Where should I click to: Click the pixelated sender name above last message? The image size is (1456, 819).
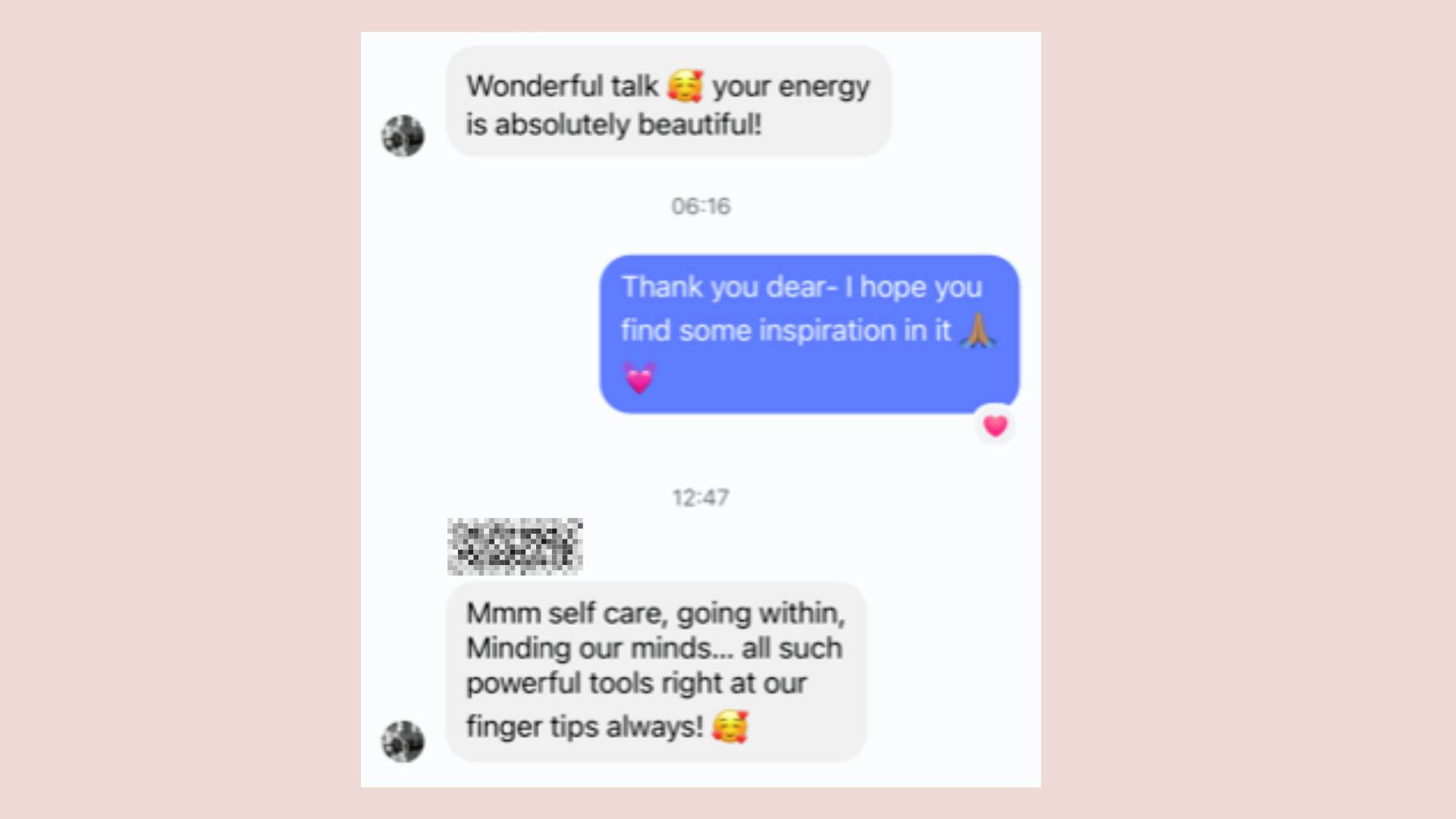515,546
